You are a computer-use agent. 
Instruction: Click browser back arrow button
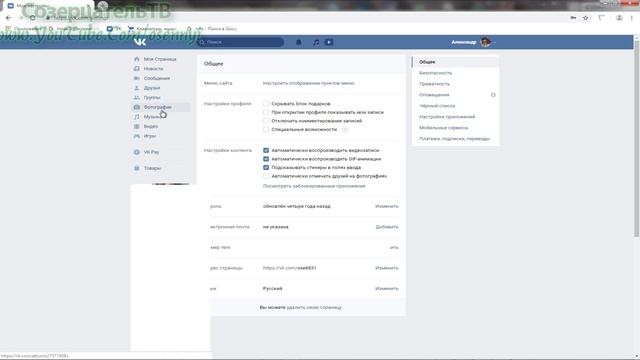tap(9, 18)
